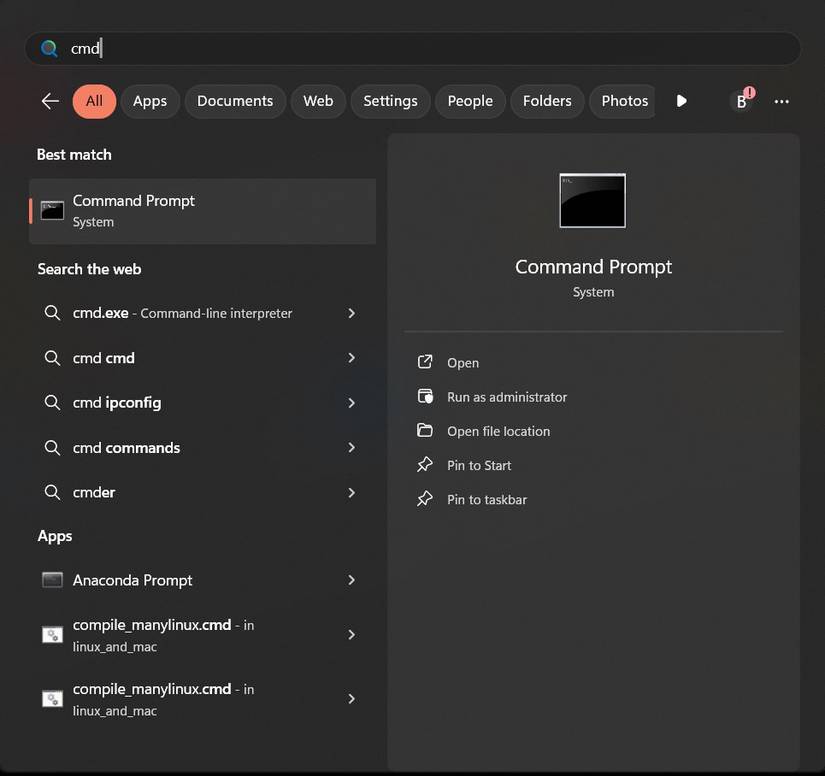Click the search text field containing cmd
825x776 pixels.
(413, 48)
